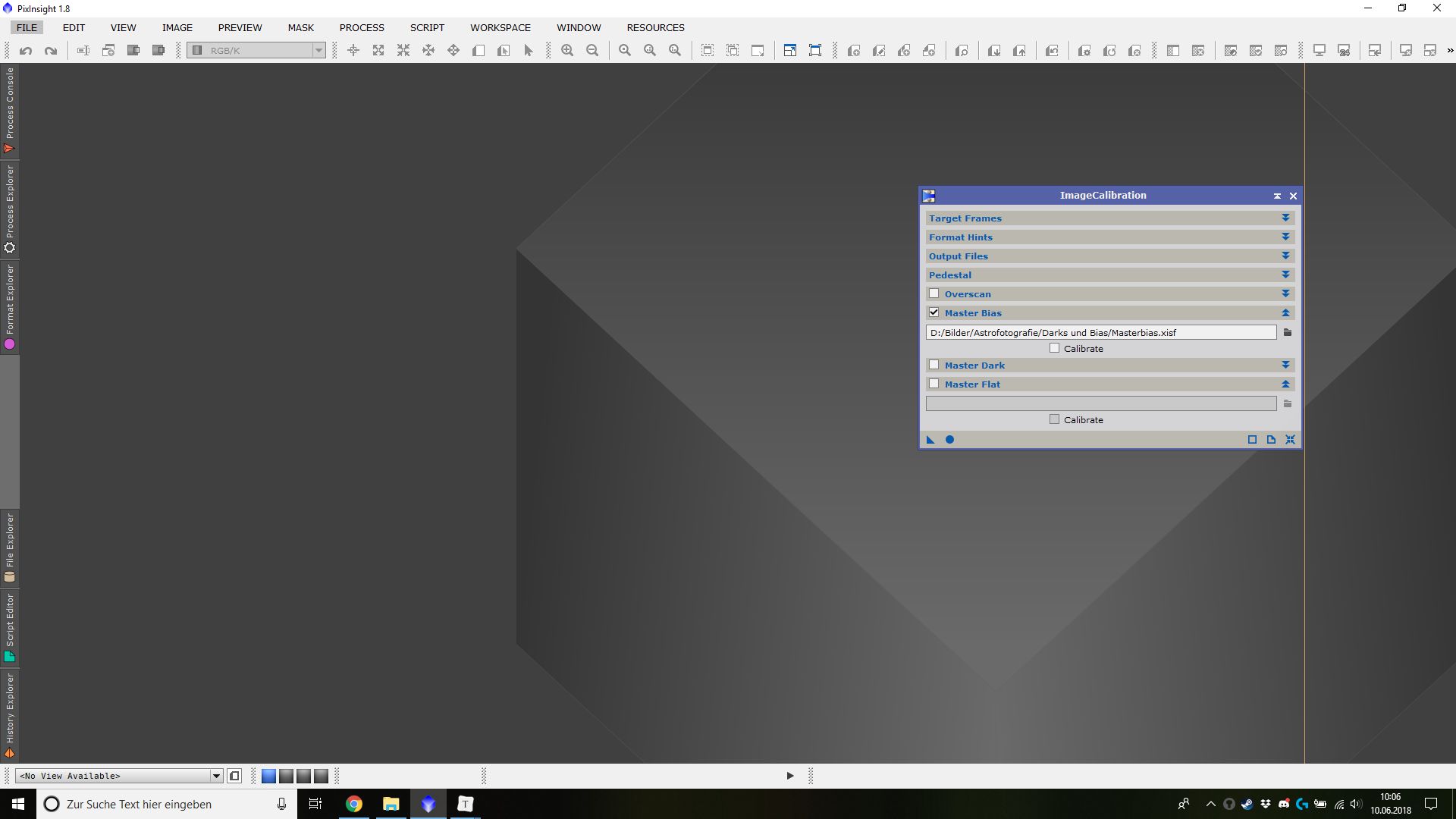Click the Browse Documentation icon in ImageCalibration
The height and width of the screenshot is (819, 1456).
point(1271,440)
